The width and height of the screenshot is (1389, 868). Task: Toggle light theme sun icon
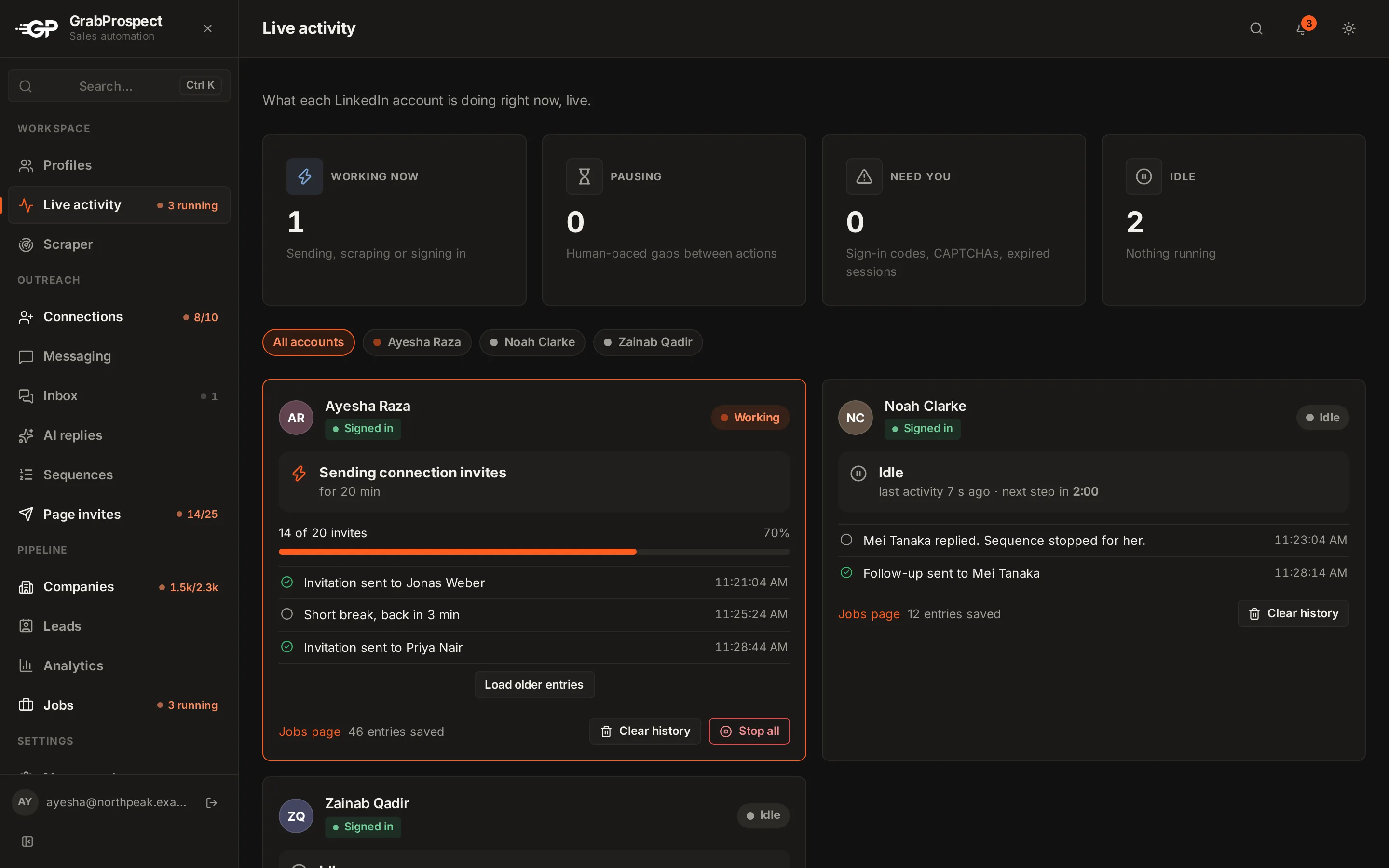pos(1348,28)
